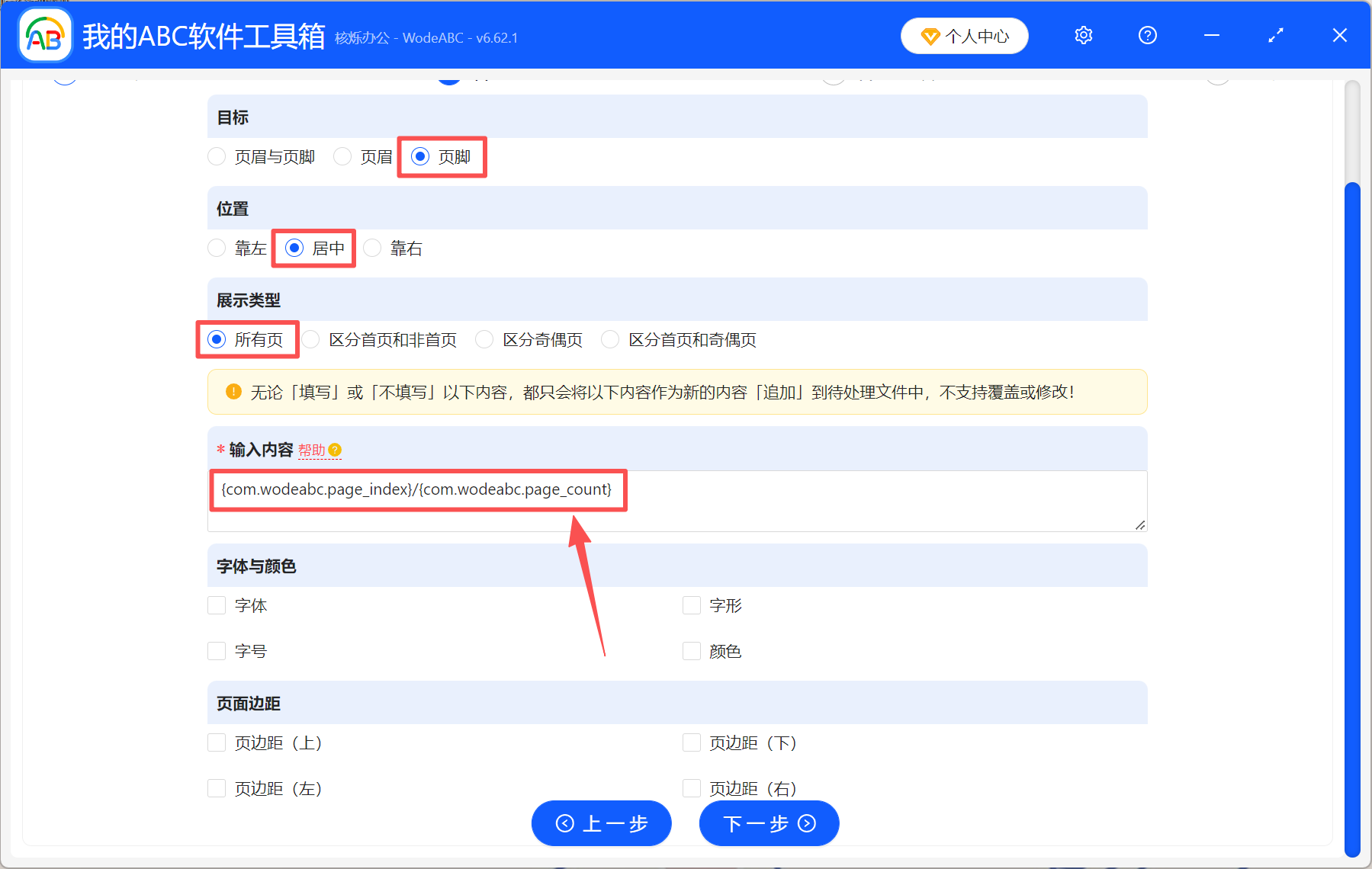Click the orange ? icon beside 帮助
Image resolution: width=1372 pixels, height=869 pixels.
[x=336, y=451]
